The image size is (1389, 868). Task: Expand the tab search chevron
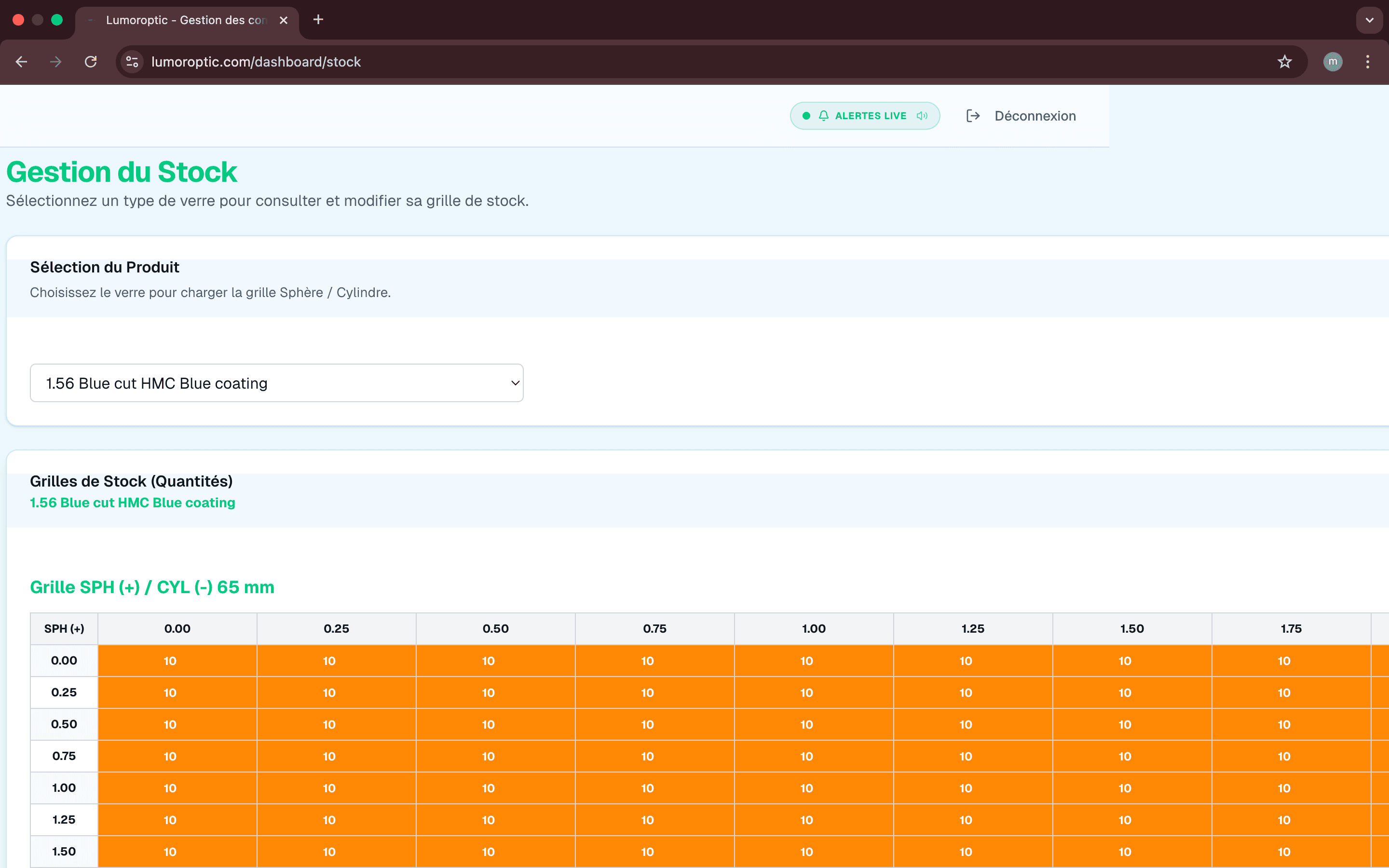click(1370, 20)
